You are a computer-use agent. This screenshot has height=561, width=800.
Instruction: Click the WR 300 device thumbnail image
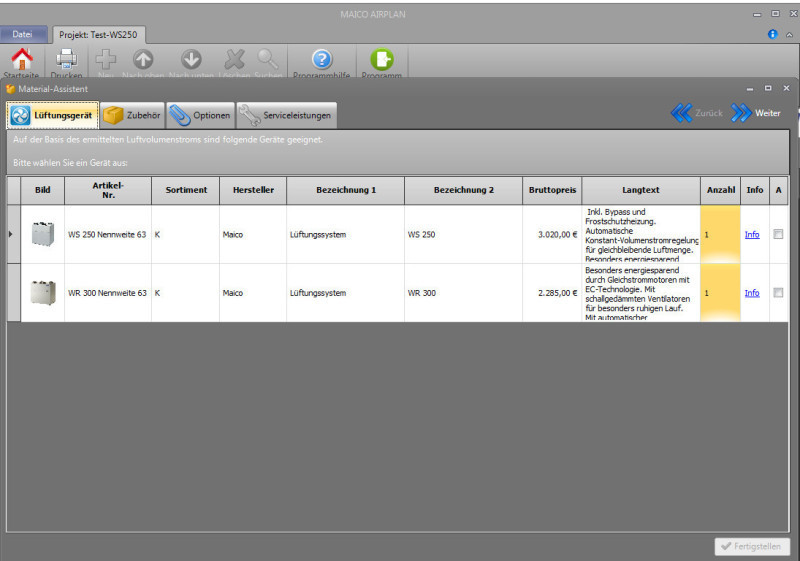coord(43,293)
